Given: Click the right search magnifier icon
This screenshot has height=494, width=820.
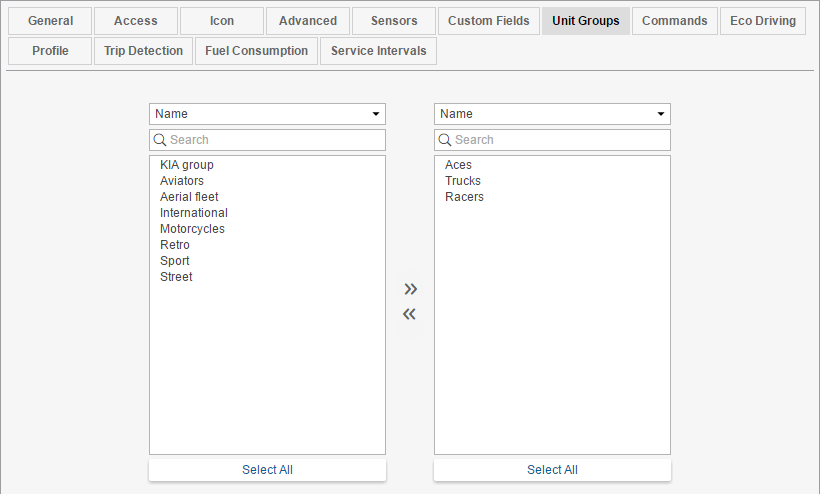Looking at the screenshot, I should 445,140.
